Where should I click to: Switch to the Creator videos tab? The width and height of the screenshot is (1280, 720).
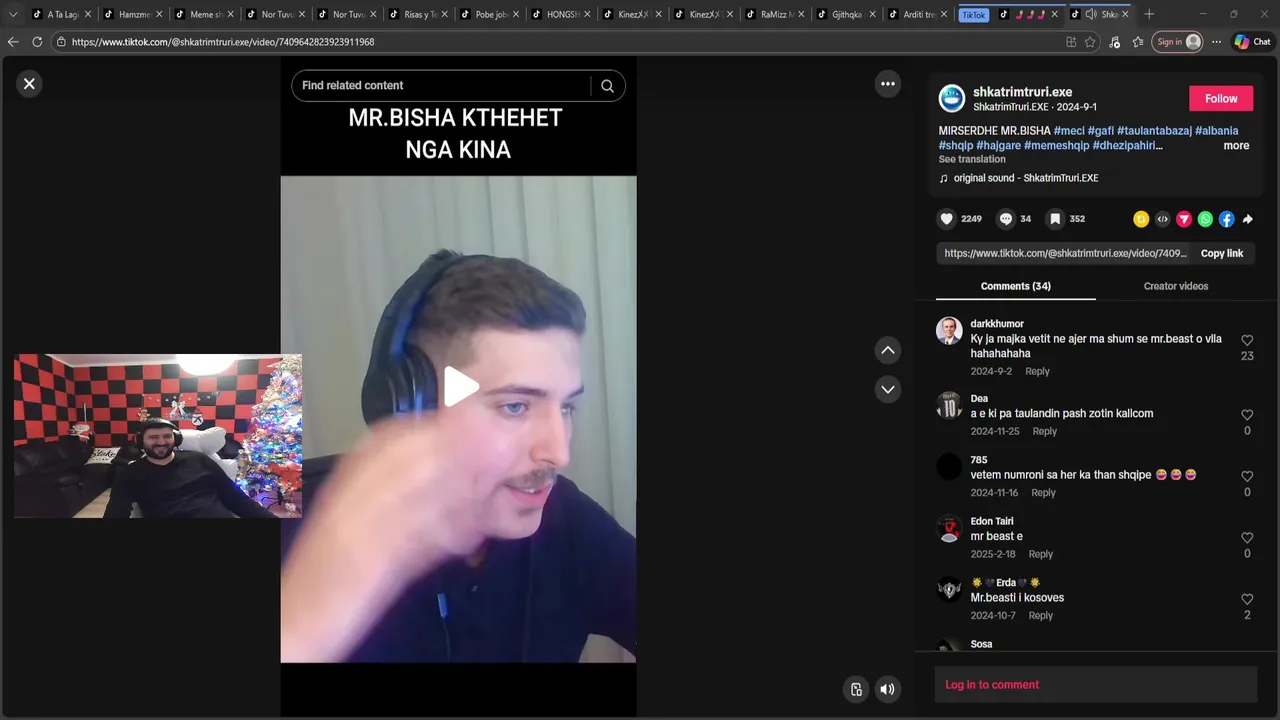tap(1176, 286)
